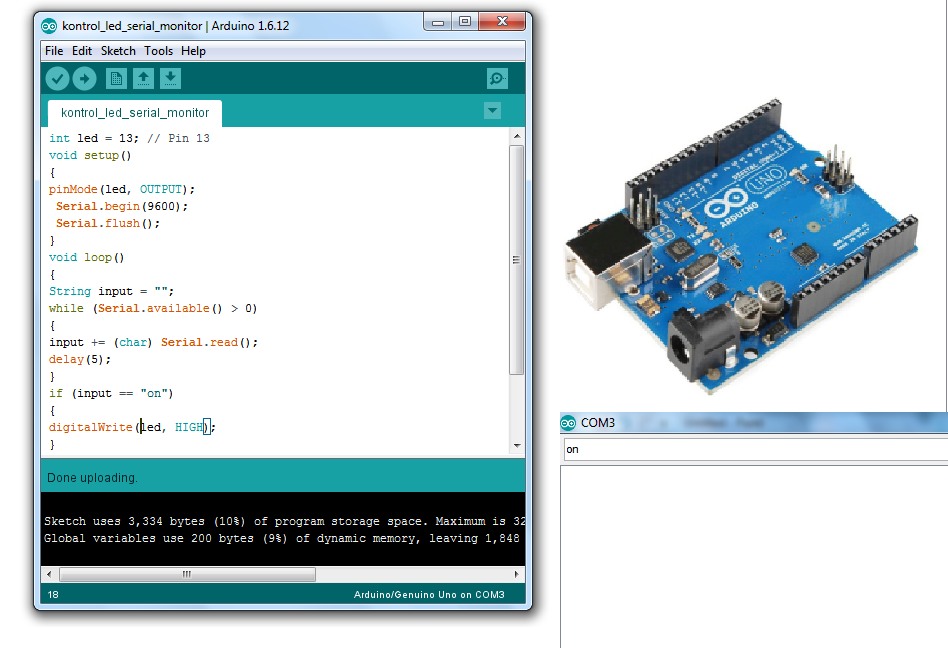Viewport: 948px width, 648px height.
Task: Click the console horizontal scrollbar thumb
Action: [187, 574]
